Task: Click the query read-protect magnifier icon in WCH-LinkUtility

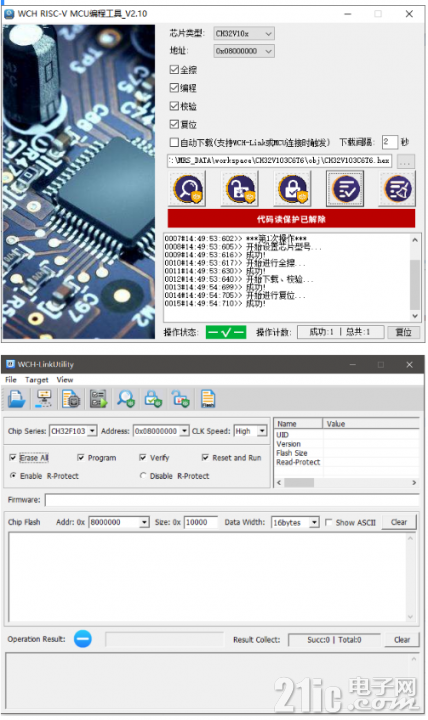Action: pos(125,399)
